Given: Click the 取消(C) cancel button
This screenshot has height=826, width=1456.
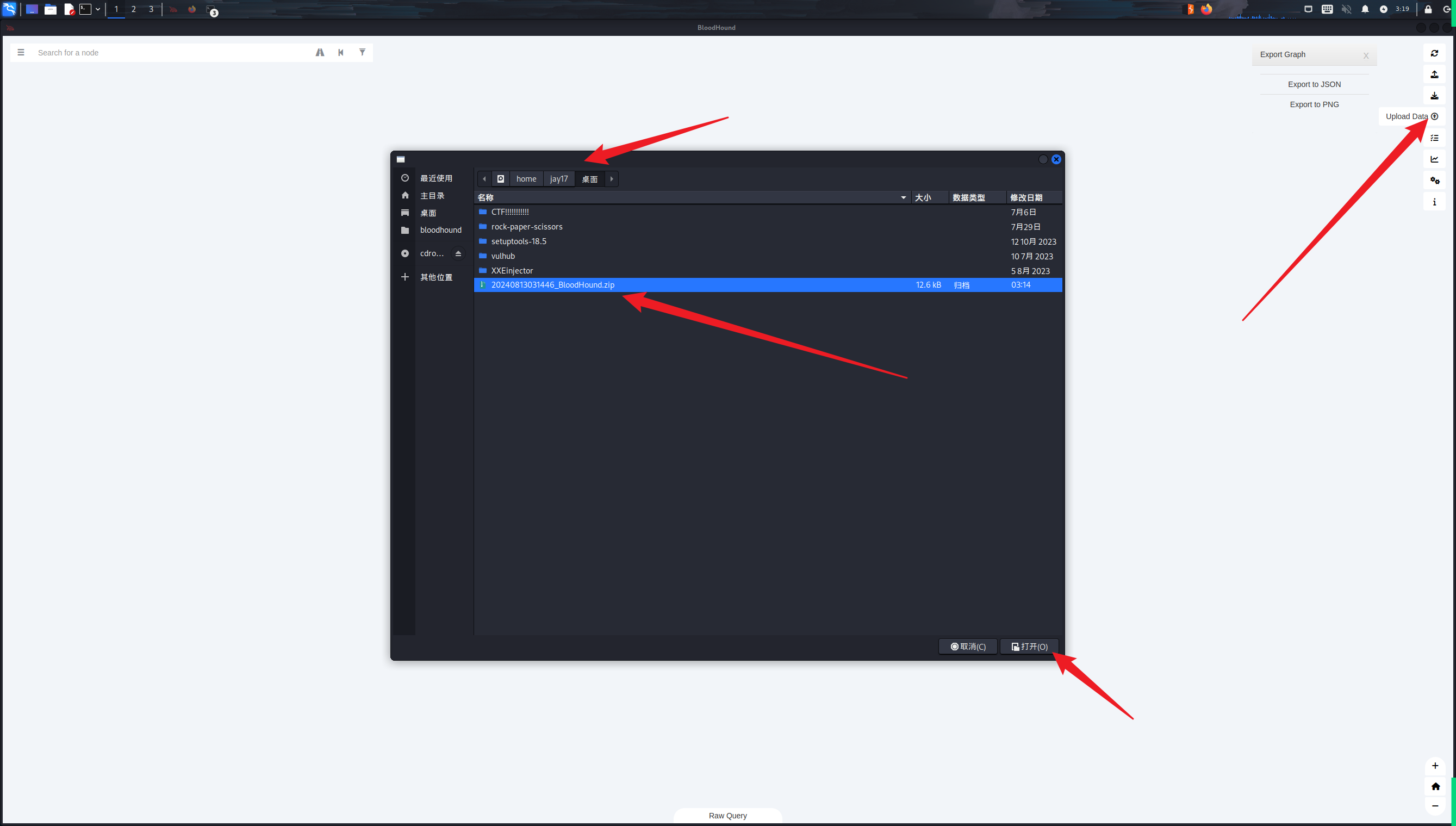Looking at the screenshot, I should [968, 646].
